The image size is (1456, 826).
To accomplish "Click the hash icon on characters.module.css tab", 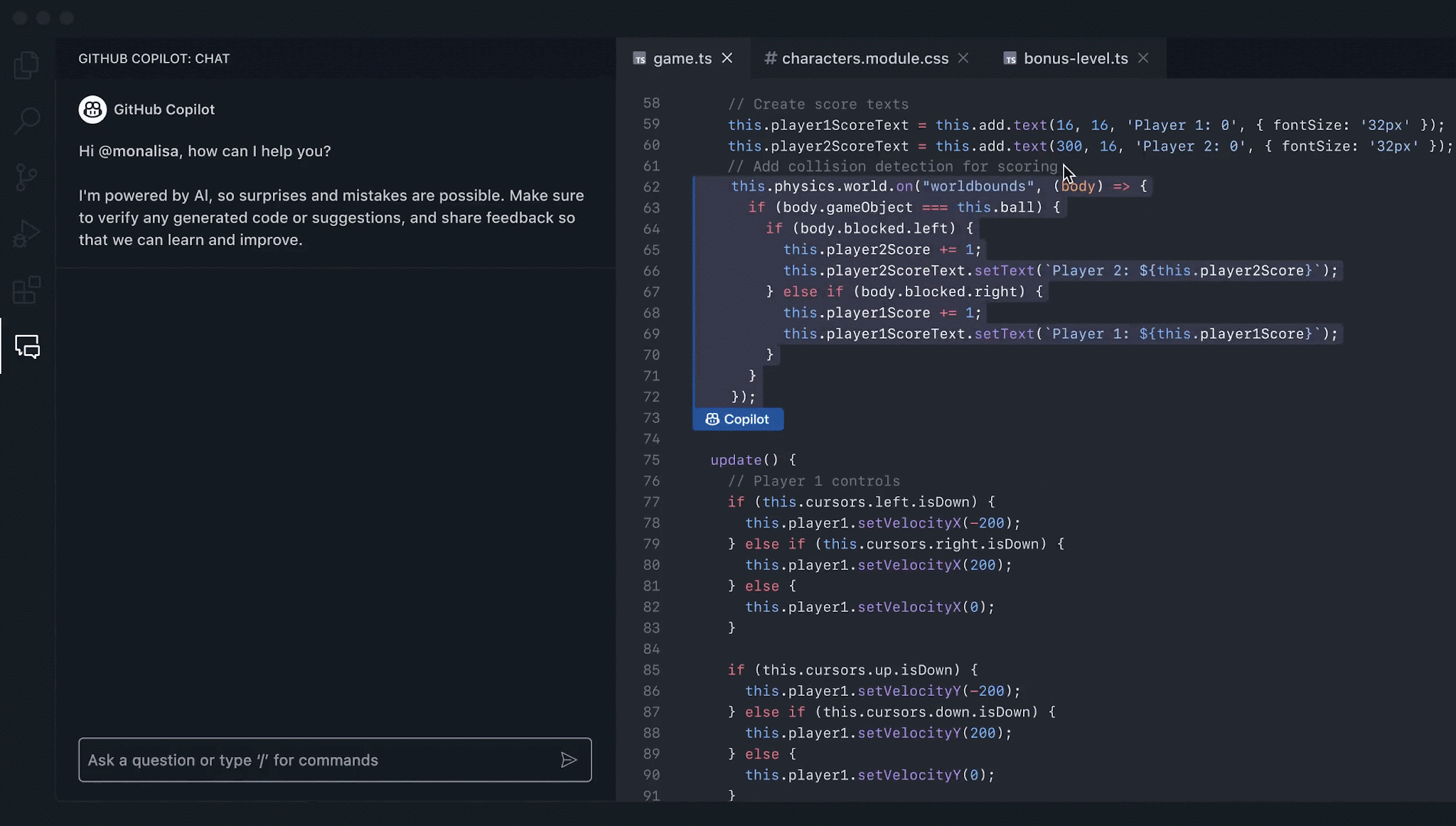I will [x=770, y=58].
